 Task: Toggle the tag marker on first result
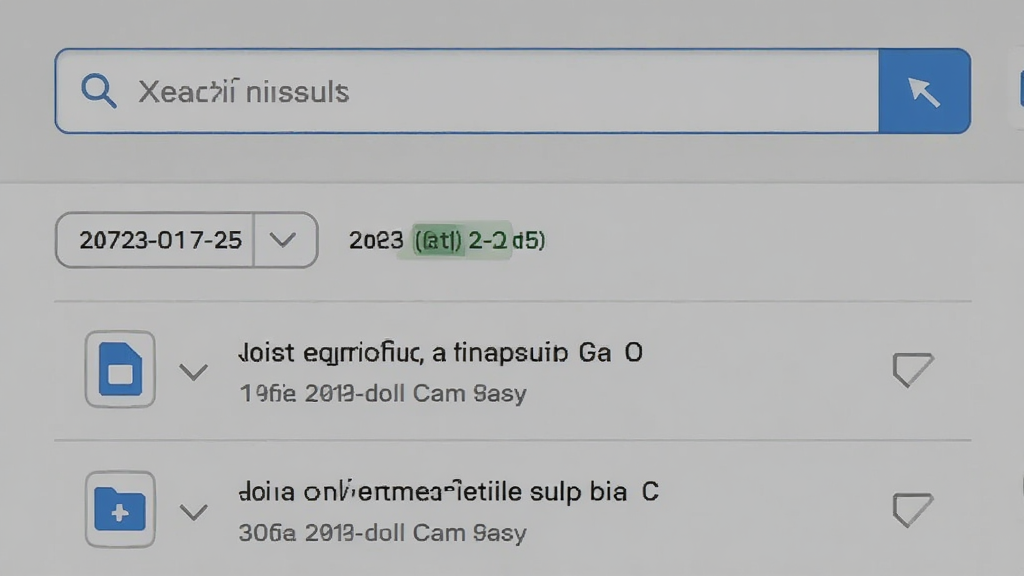pos(912,370)
